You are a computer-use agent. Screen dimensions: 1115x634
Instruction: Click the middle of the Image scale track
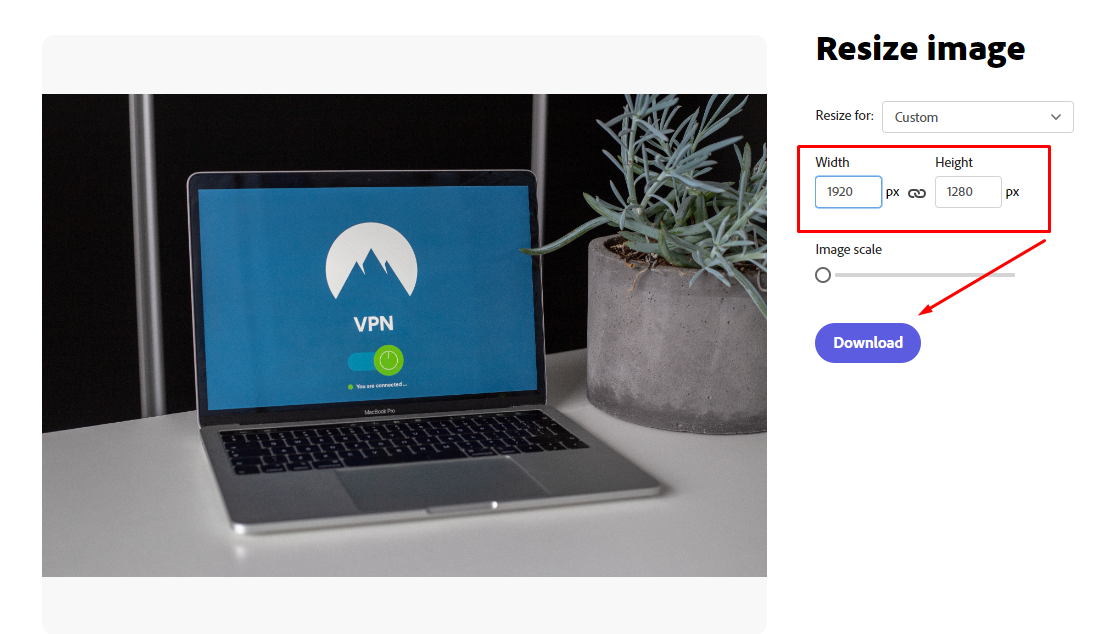(x=924, y=275)
